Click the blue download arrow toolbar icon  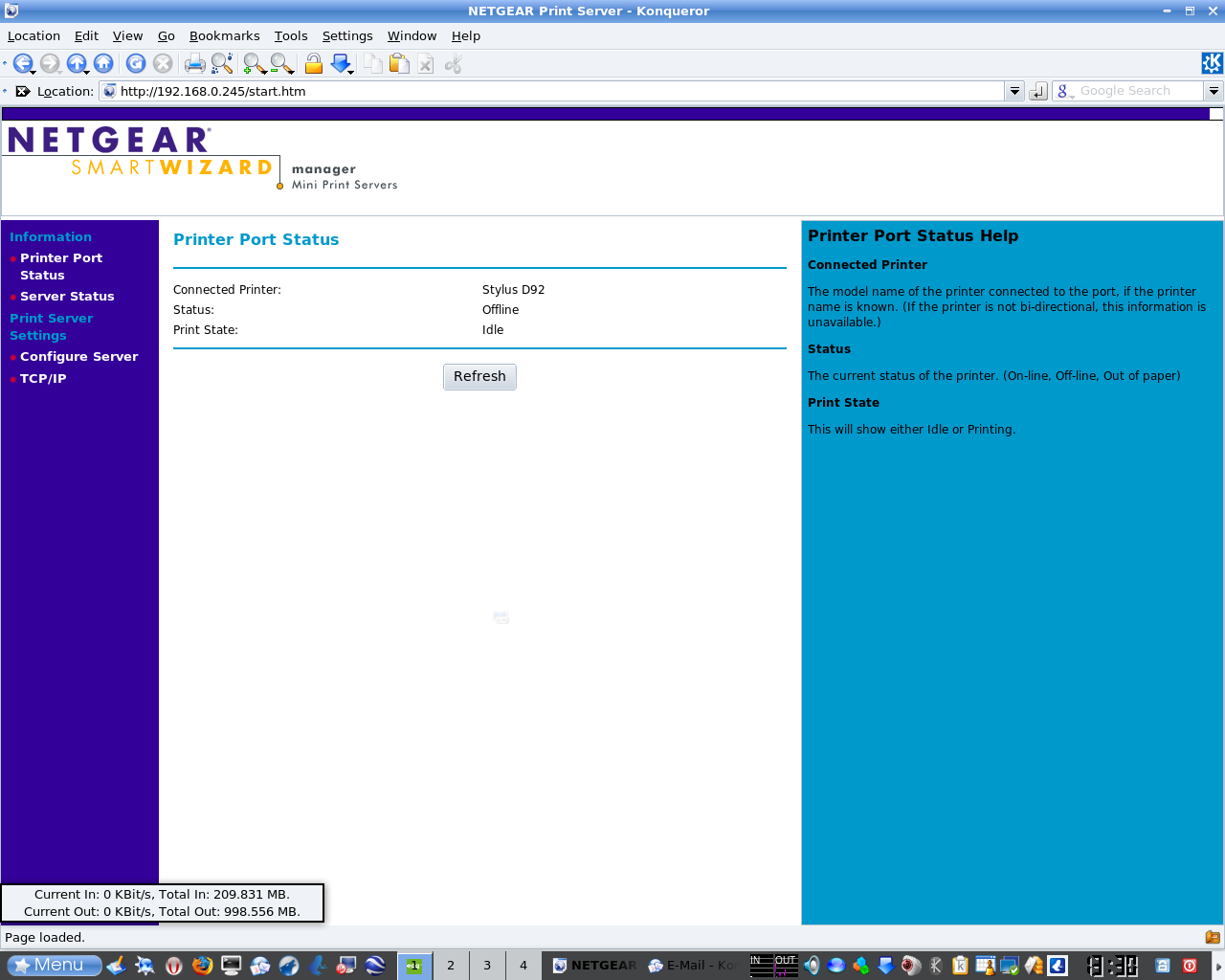[341, 64]
